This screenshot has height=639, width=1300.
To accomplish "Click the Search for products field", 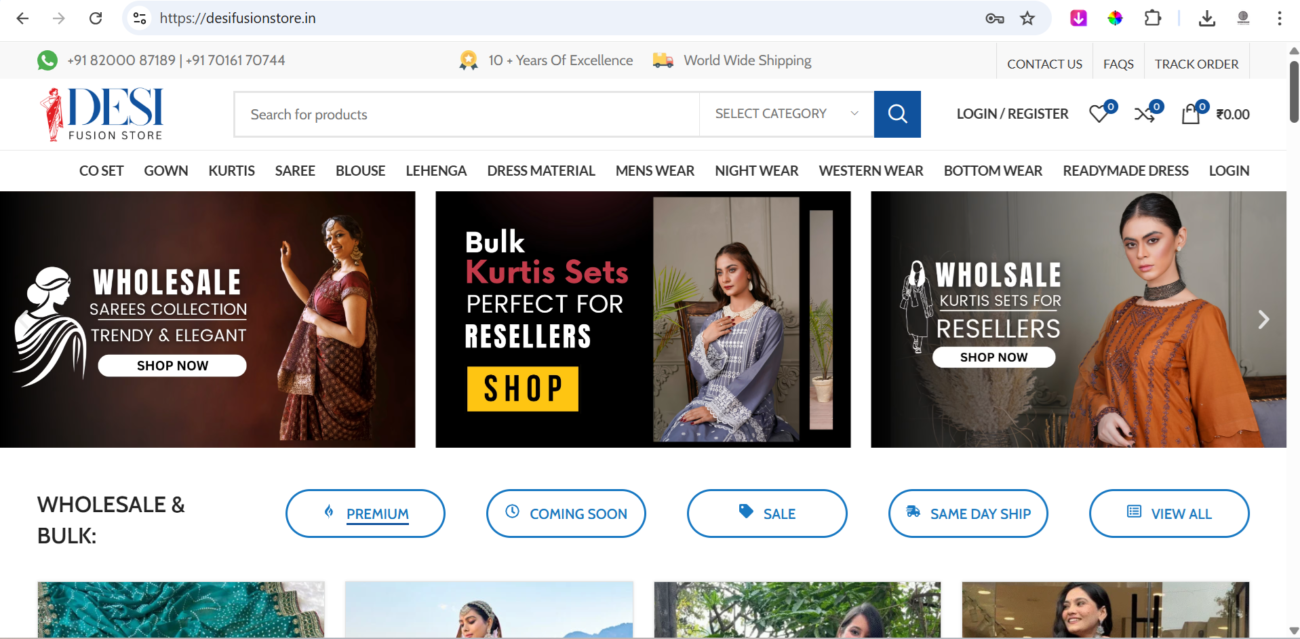I will click(x=466, y=114).
